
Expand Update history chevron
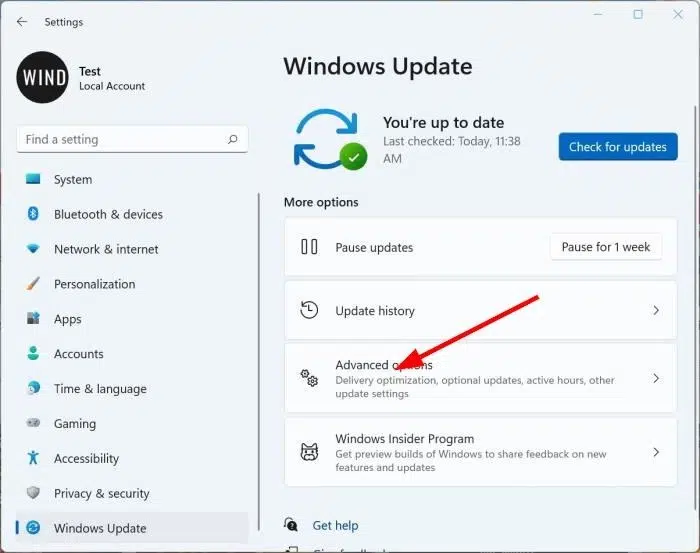656,310
